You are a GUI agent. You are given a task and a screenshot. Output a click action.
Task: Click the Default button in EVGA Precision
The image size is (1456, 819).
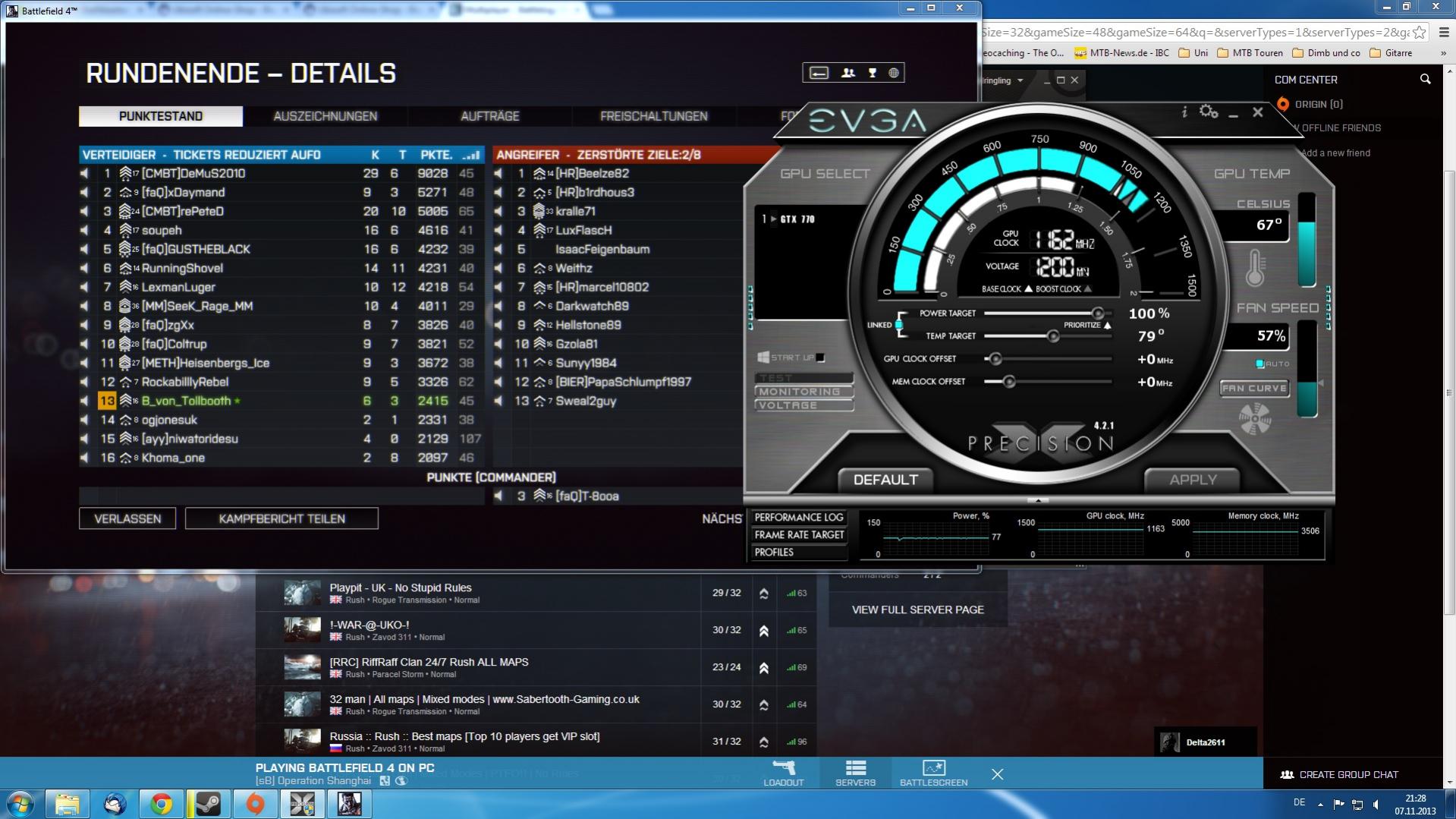click(885, 480)
